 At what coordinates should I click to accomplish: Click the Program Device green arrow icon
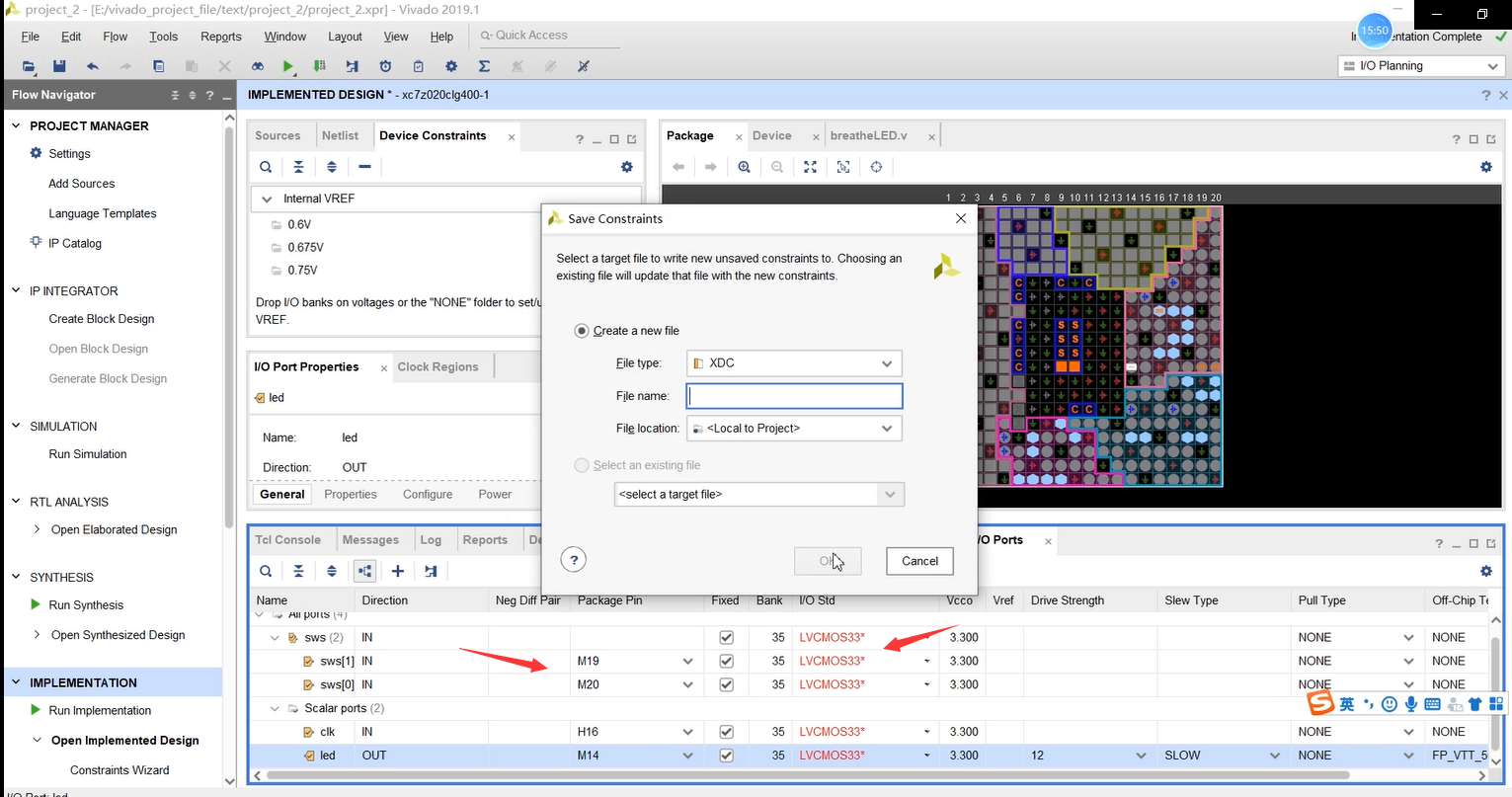(x=319, y=66)
